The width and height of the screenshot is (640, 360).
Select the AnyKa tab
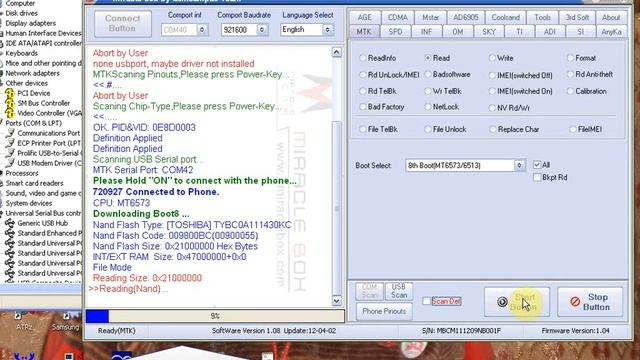[x=611, y=32]
